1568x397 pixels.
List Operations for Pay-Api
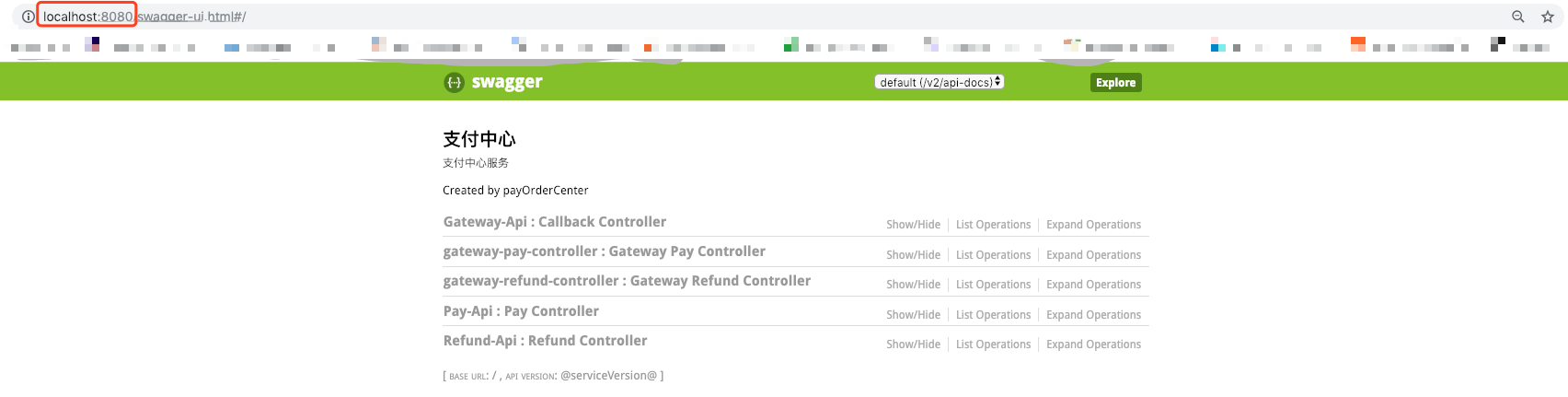pyautogui.click(x=993, y=315)
